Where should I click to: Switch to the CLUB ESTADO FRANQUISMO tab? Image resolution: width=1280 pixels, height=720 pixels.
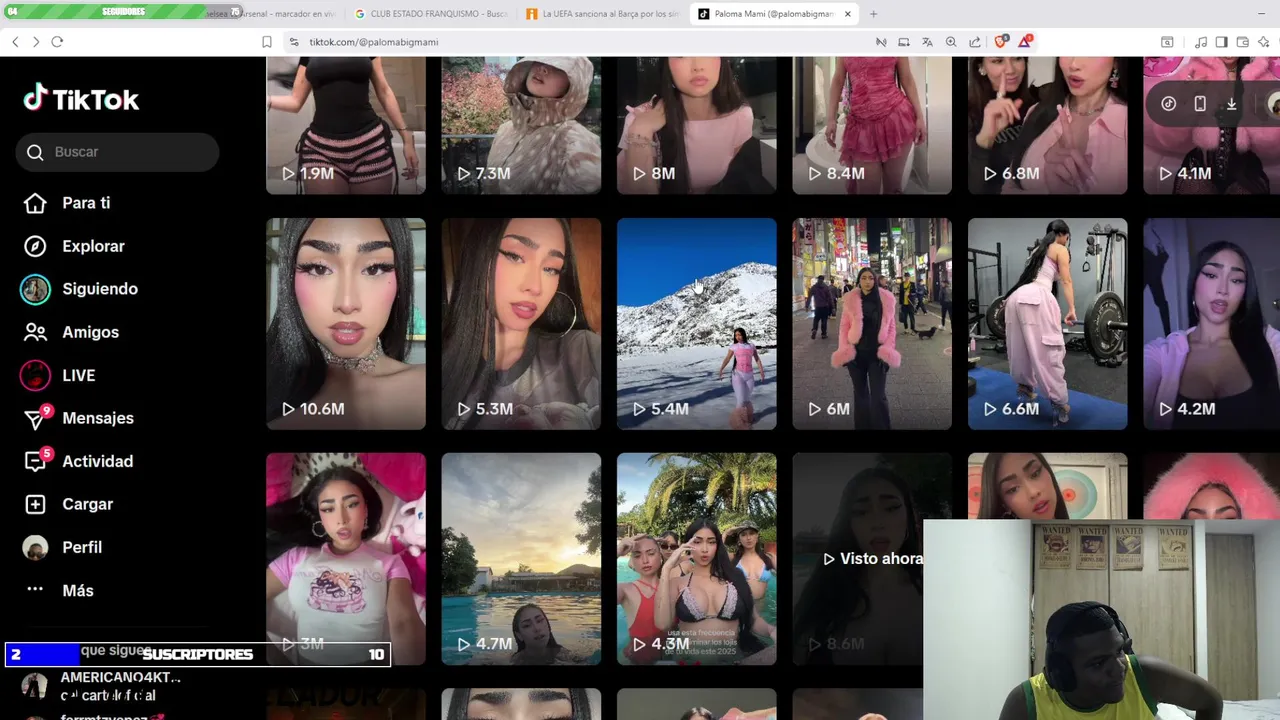431,14
